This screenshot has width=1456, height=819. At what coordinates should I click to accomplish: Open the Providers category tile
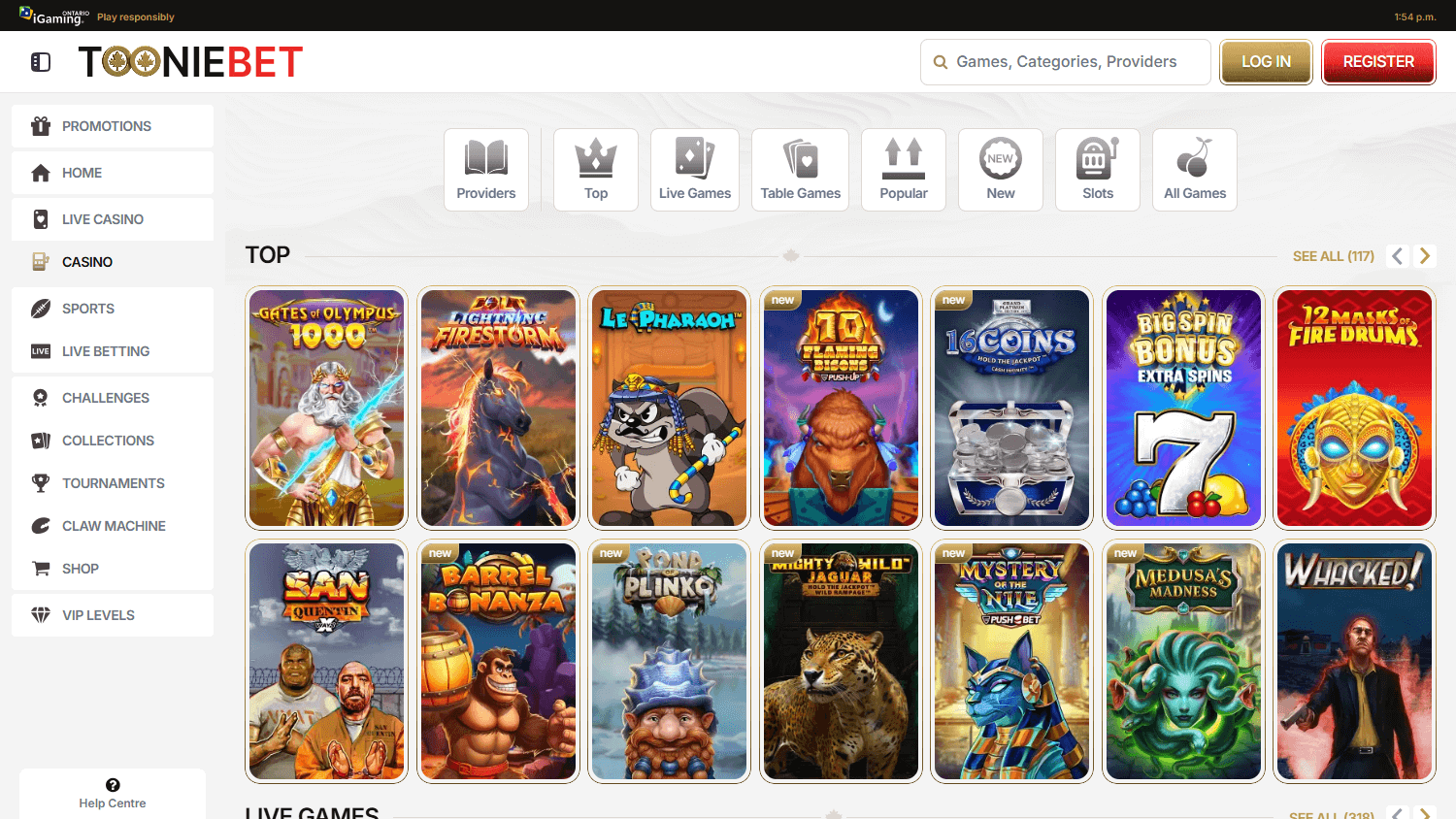(x=486, y=170)
